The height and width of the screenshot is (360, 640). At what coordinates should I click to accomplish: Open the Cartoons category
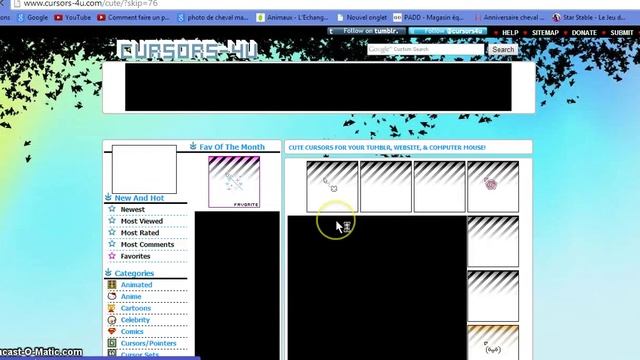(x=136, y=308)
